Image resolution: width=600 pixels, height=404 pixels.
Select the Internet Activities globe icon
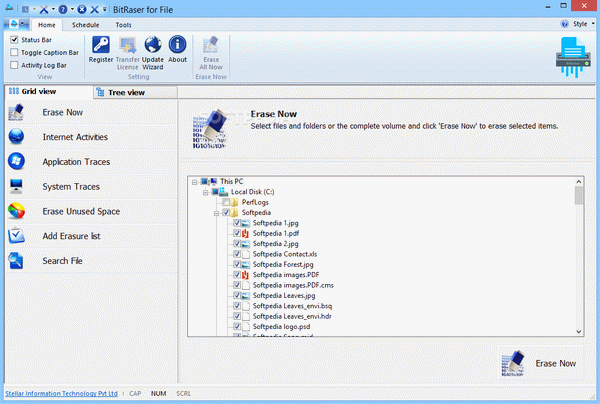pos(16,137)
